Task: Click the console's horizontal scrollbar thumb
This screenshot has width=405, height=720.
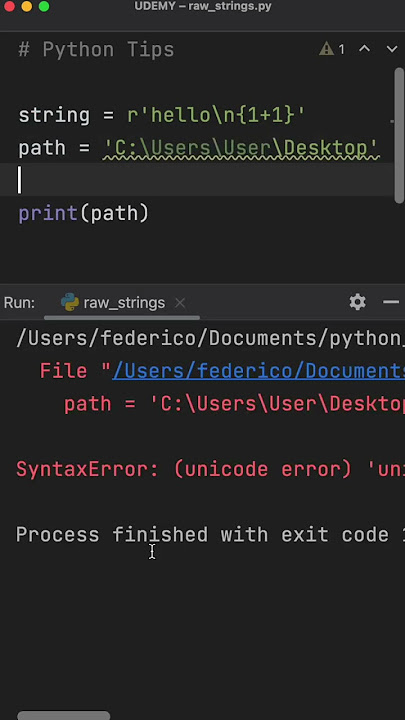Action: point(64,715)
